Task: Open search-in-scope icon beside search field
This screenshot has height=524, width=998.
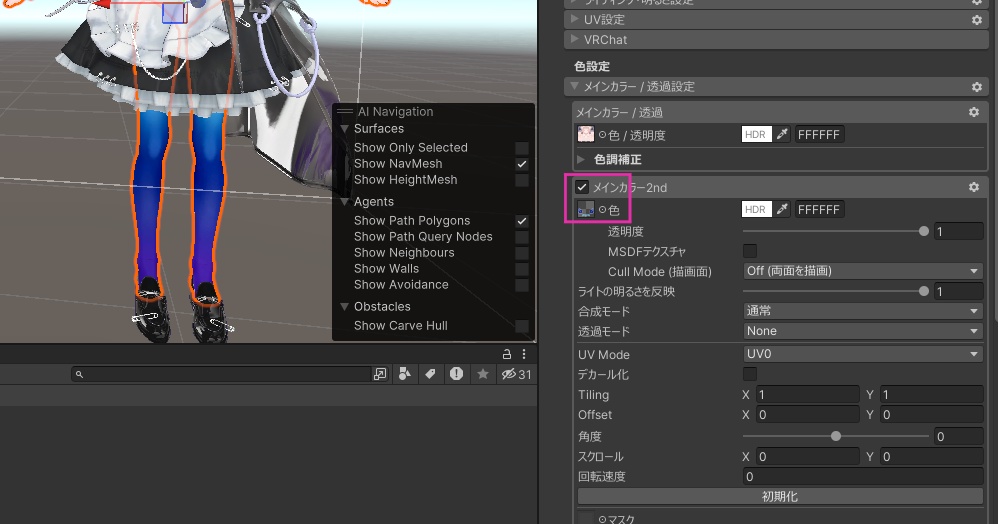Action: point(380,374)
